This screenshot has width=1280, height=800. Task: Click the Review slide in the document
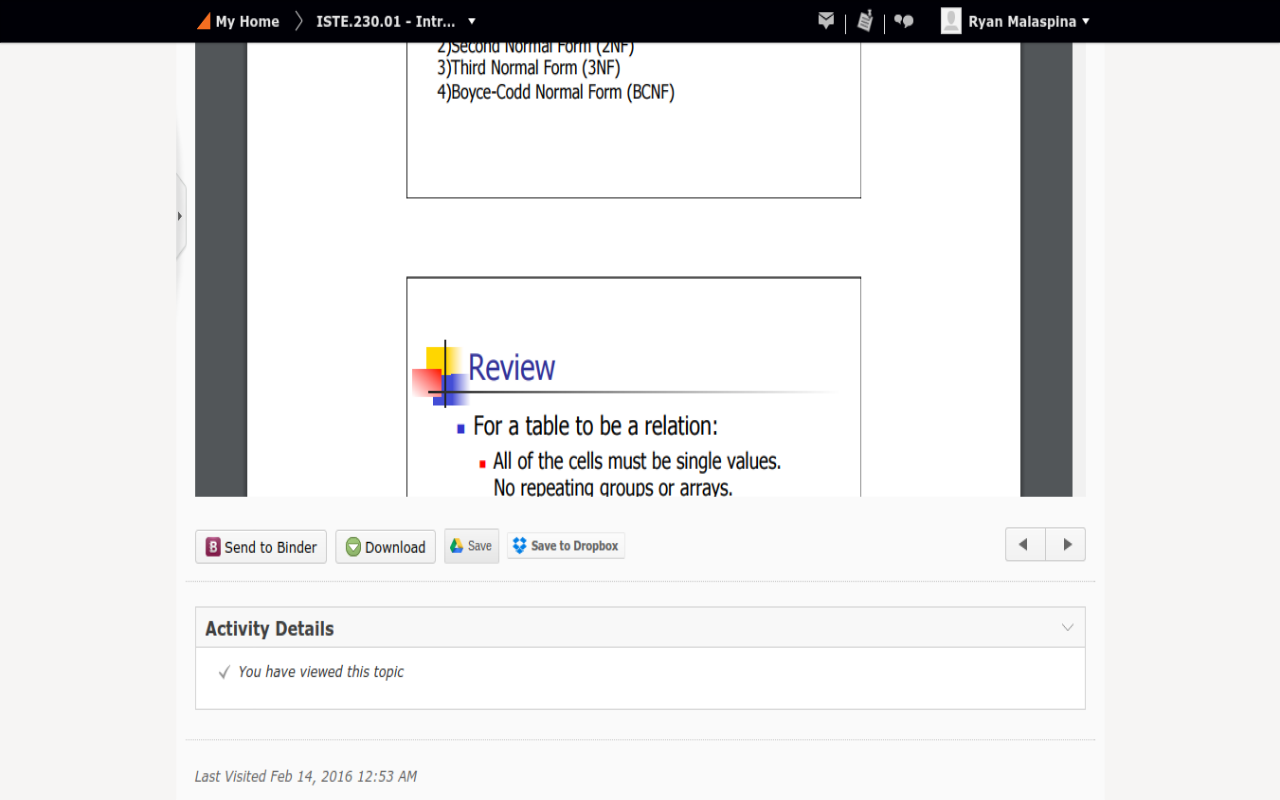pos(633,400)
